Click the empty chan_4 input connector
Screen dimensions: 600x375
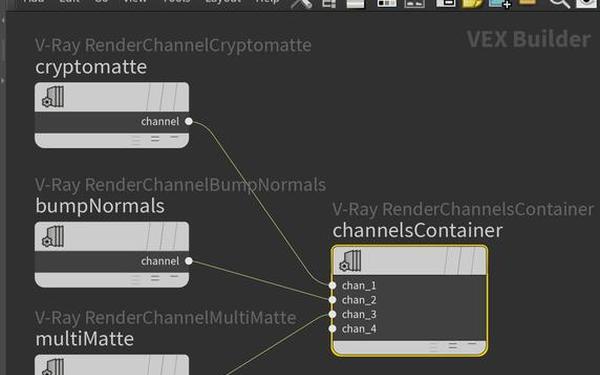click(332, 329)
